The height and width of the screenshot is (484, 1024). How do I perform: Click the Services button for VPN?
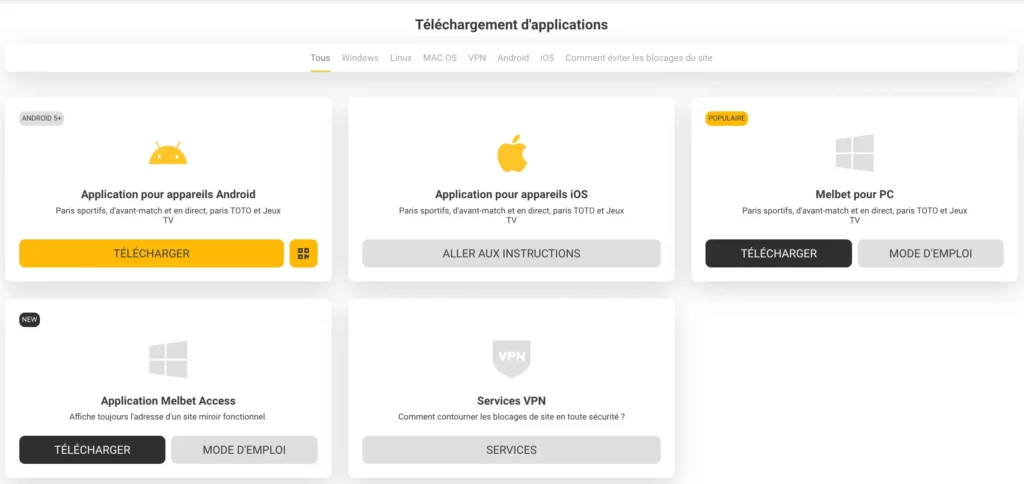(x=511, y=450)
